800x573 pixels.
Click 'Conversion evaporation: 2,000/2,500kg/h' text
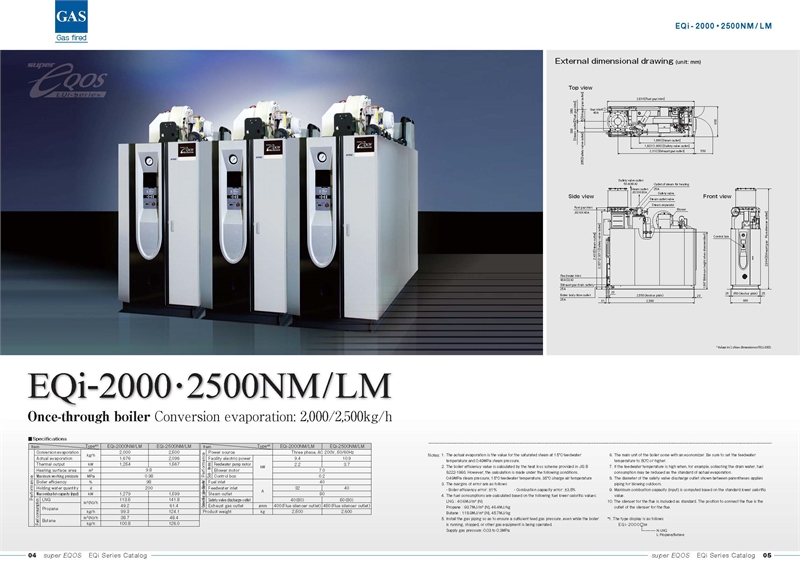tap(273, 417)
